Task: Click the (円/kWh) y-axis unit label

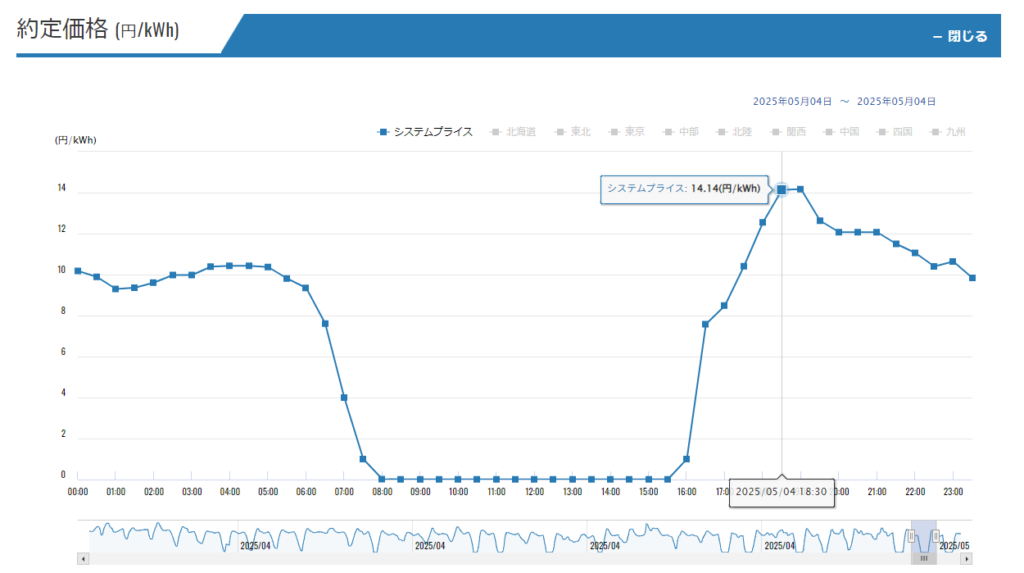Action: 76,140
